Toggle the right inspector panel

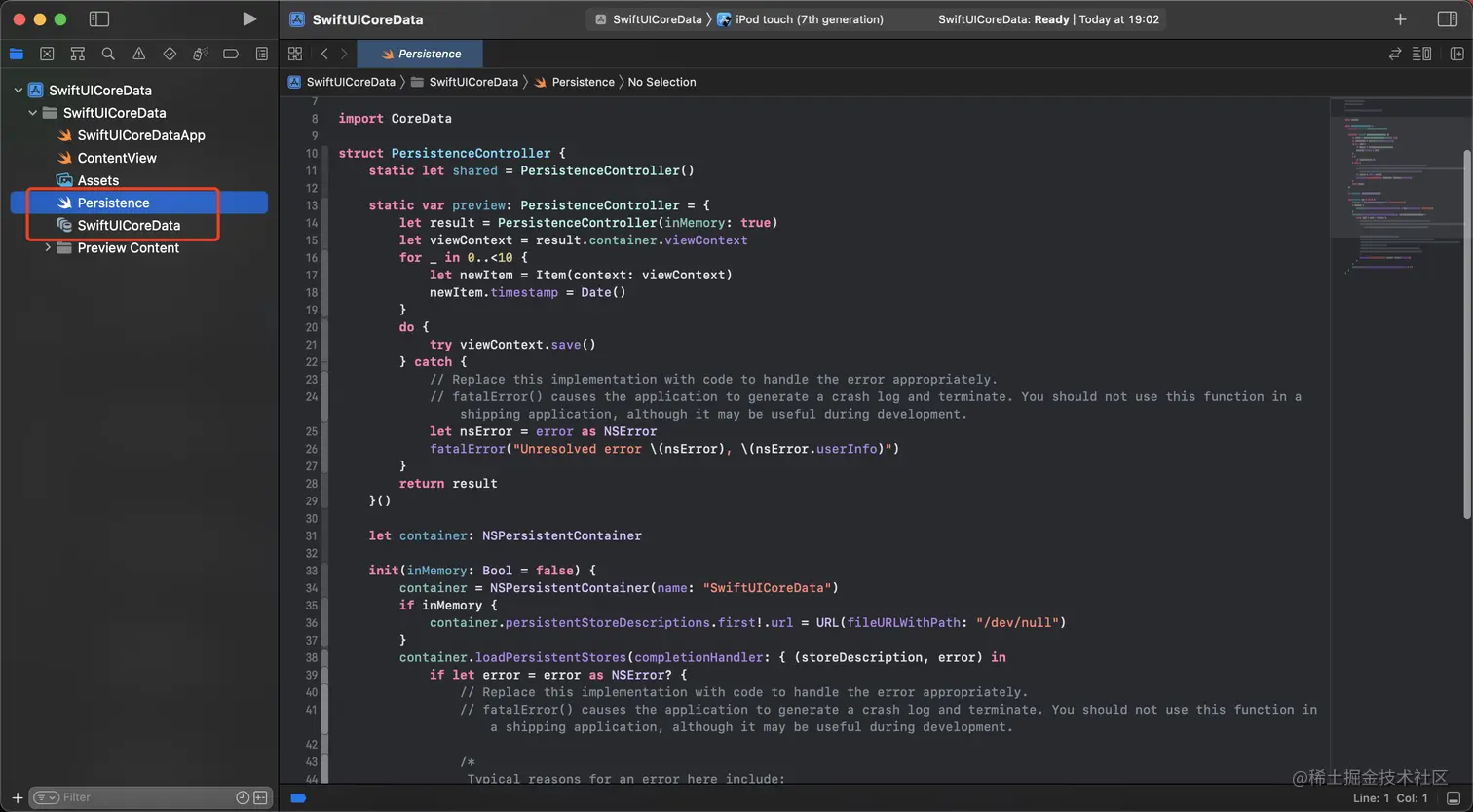pos(1447,19)
